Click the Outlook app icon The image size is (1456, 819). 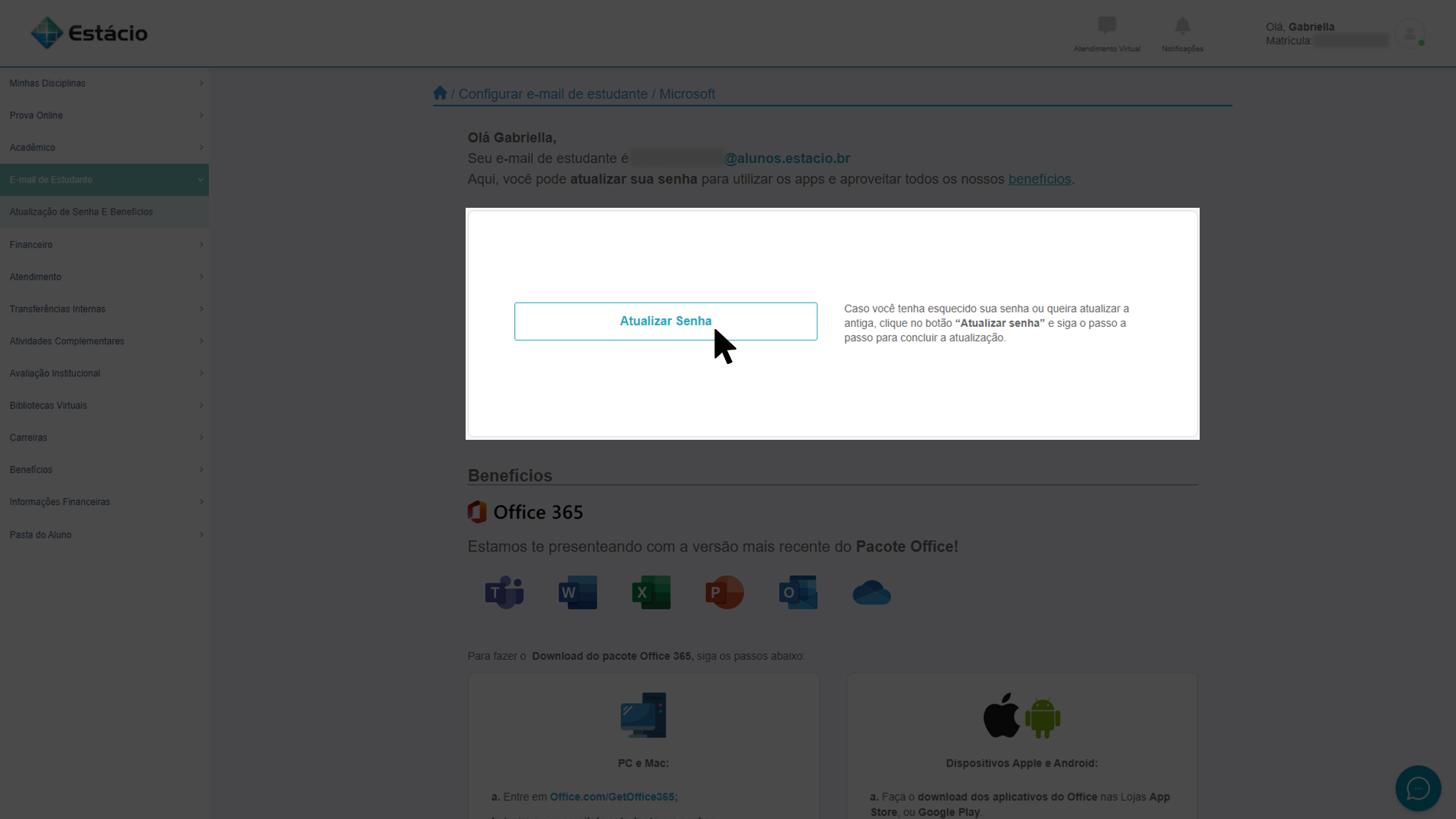click(x=798, y=592)
